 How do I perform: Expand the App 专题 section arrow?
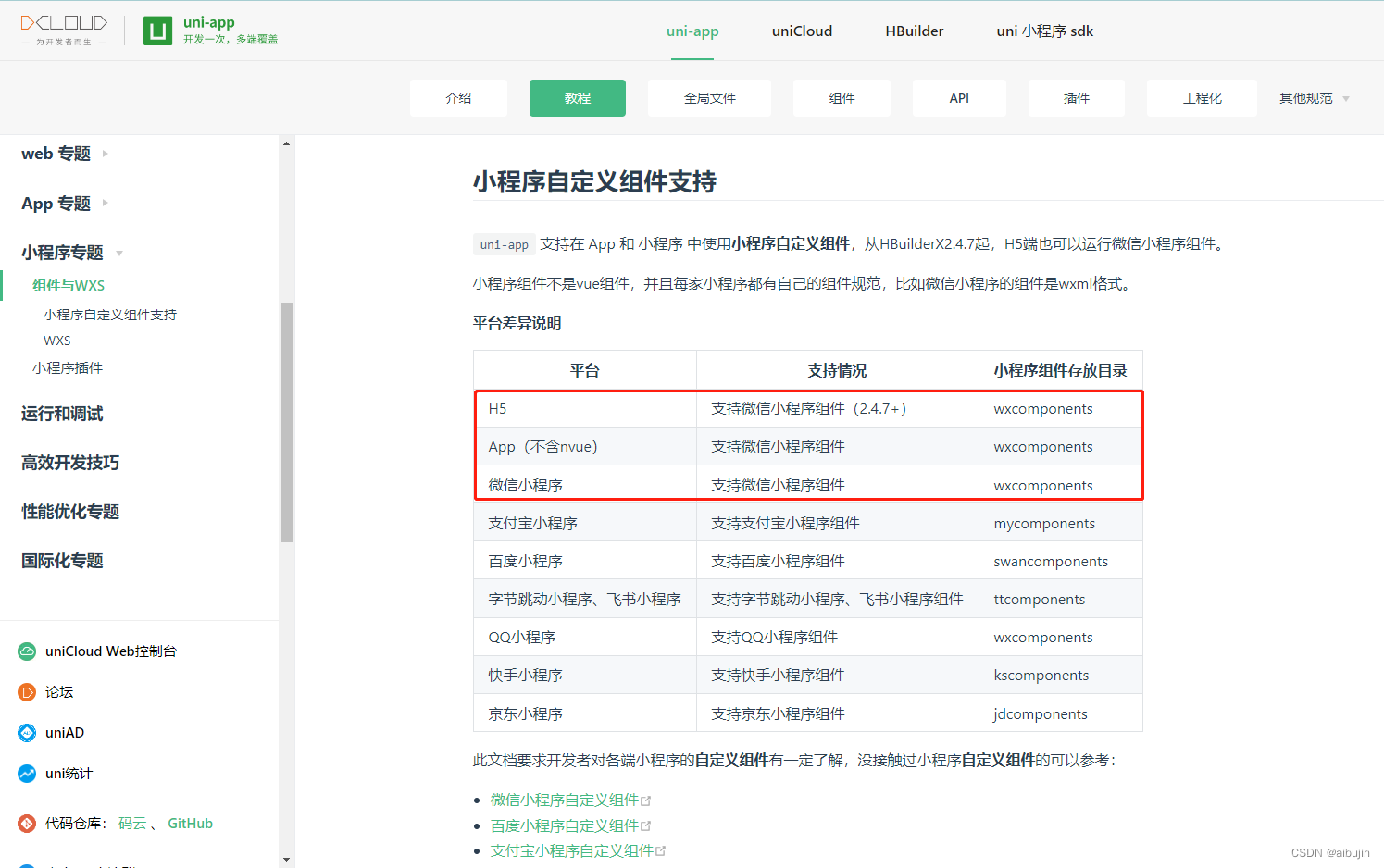(x=105, y=203)
